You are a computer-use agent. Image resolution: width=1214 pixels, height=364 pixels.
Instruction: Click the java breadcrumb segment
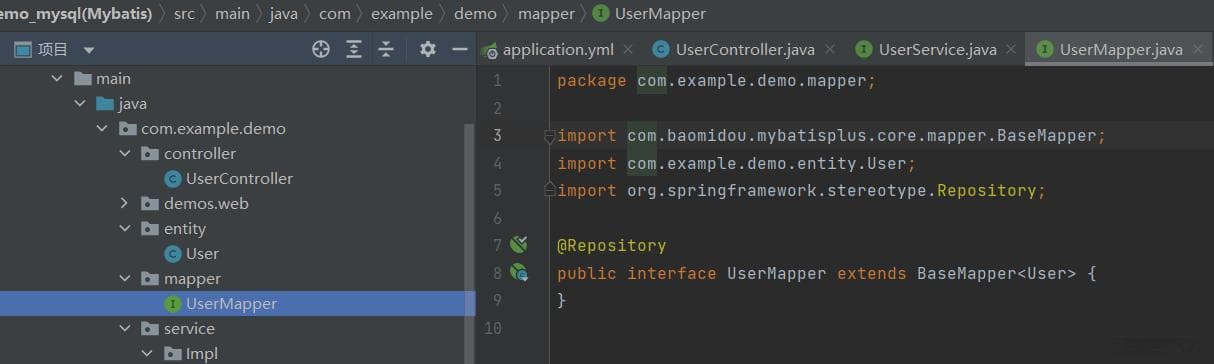pyautogui.click(x=284, y=14)
